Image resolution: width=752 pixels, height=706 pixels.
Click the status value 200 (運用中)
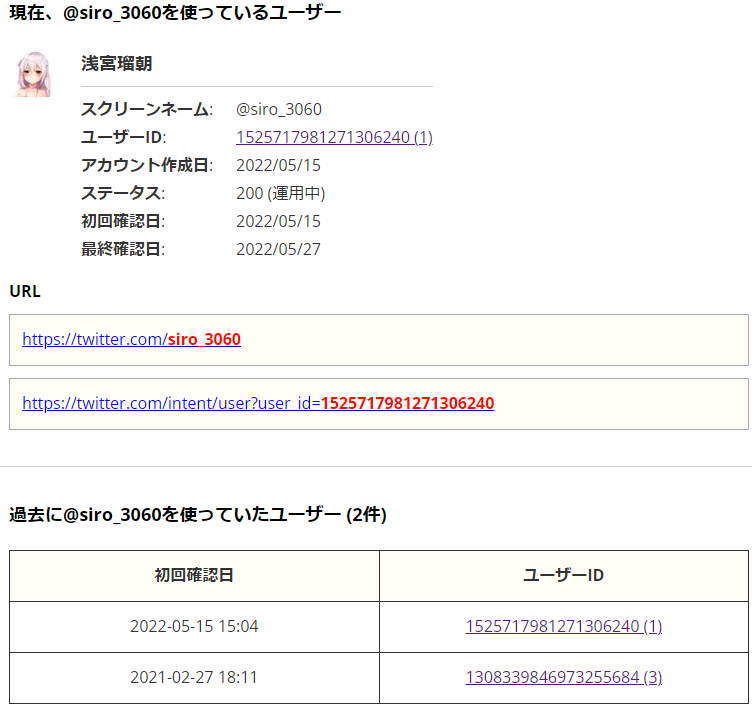pos(281,193)
